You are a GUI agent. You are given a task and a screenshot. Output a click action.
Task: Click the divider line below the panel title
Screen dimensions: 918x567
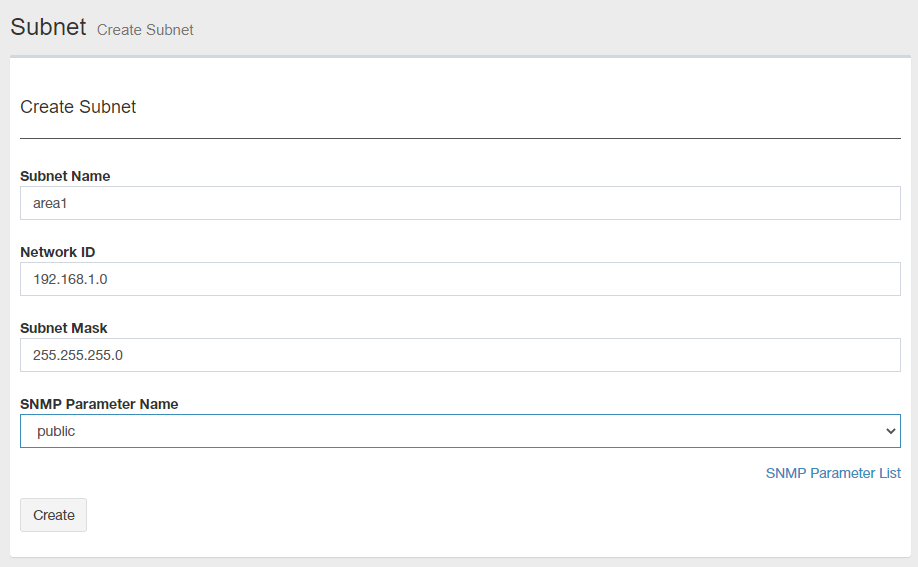point(460,138)
